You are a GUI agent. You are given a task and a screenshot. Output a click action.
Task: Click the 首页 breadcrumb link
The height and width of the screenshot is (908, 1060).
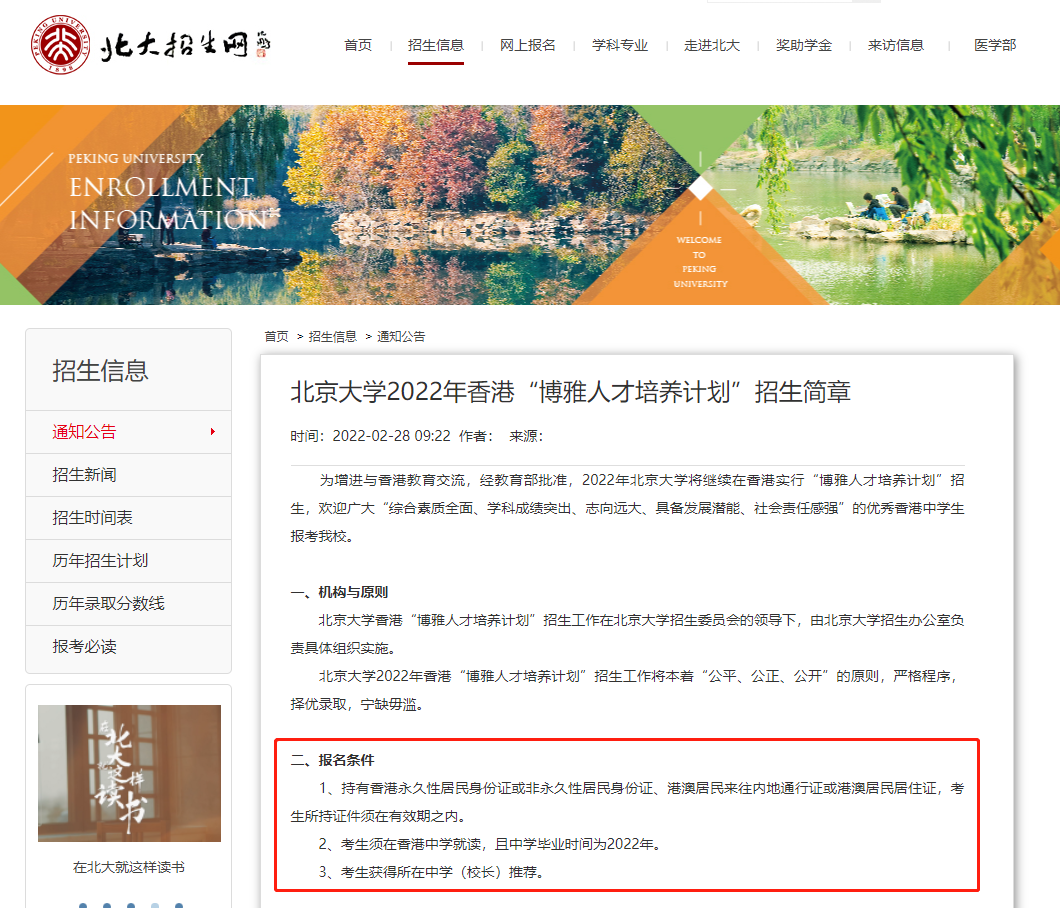tap(276, 336)
